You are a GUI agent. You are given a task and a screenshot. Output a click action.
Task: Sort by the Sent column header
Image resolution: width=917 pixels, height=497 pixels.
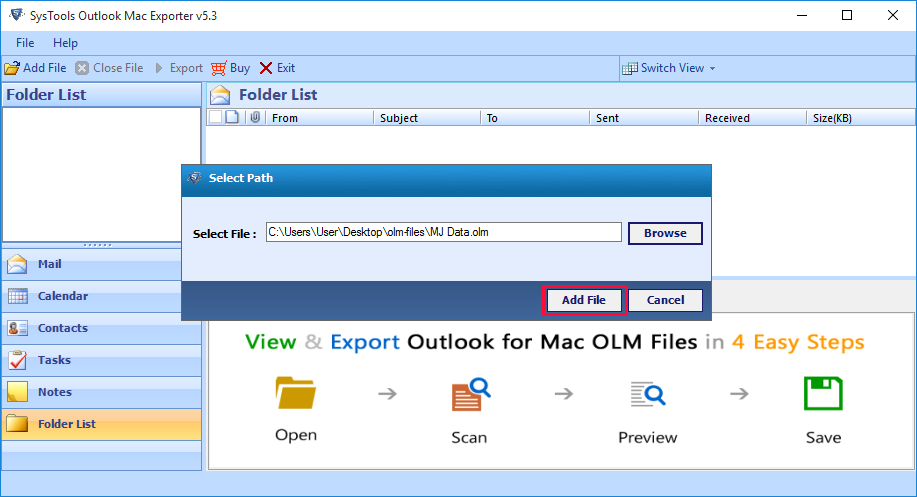[x=644, y=118]
